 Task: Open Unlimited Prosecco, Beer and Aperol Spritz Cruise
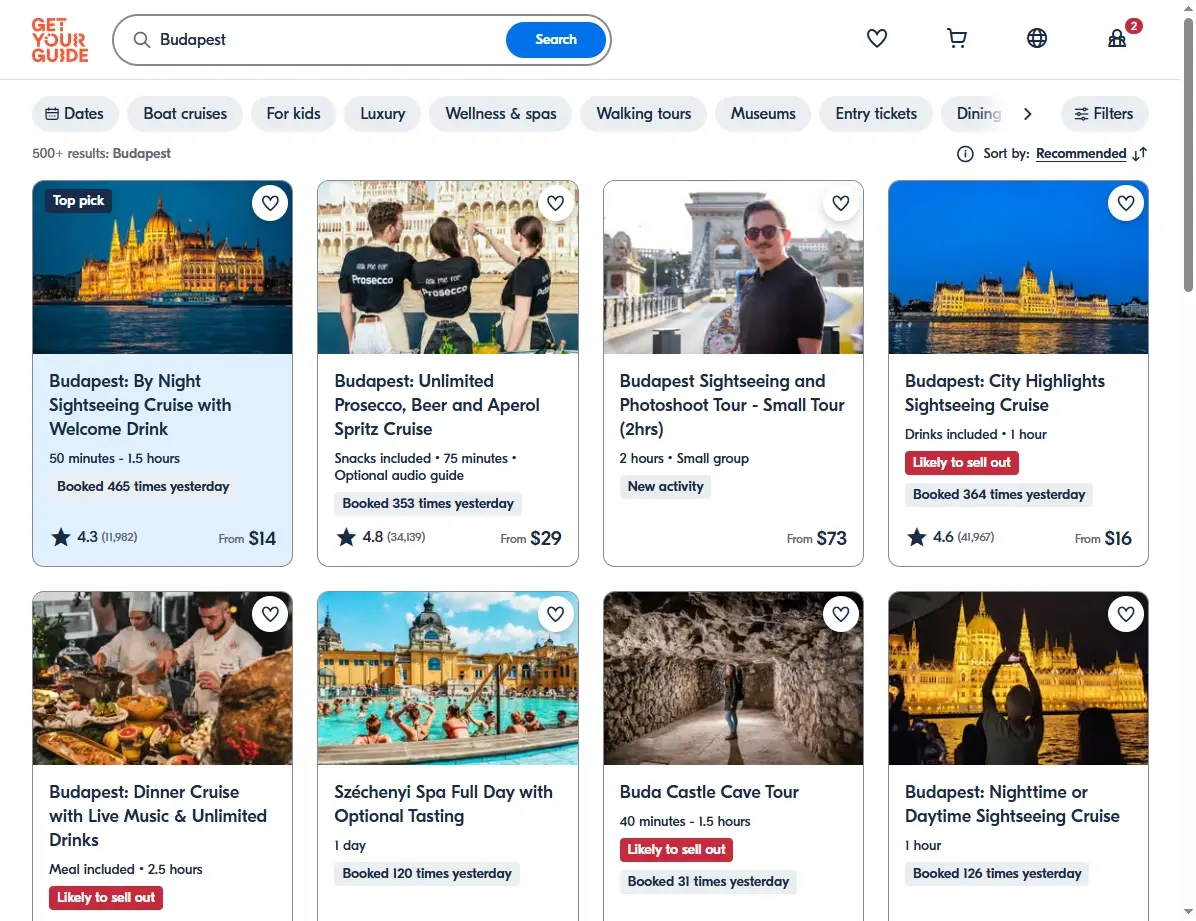click(x=437, y=405)
